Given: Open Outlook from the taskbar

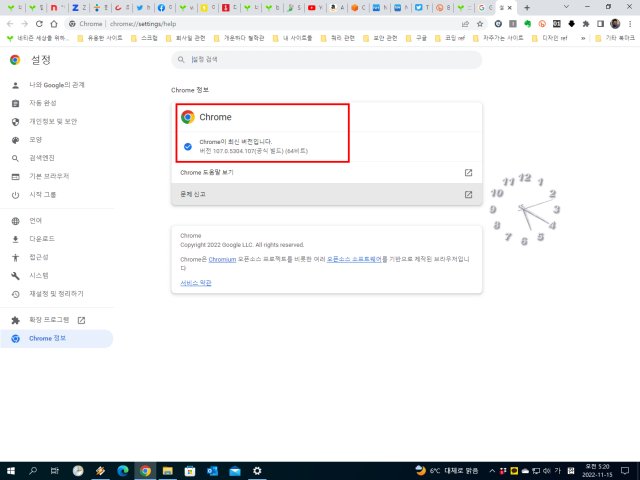Looking at the screenshot, I should tap(212, 471).
